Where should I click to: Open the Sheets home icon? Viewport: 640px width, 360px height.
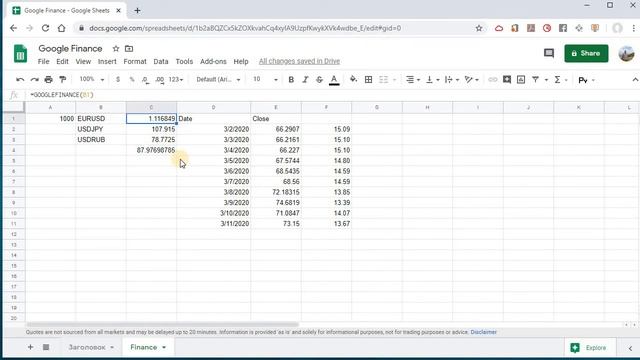pos(20,54)
